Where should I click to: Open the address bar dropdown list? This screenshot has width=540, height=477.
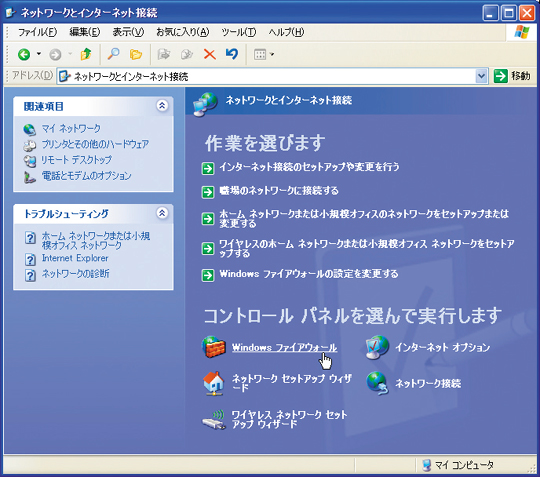(481, 76)
